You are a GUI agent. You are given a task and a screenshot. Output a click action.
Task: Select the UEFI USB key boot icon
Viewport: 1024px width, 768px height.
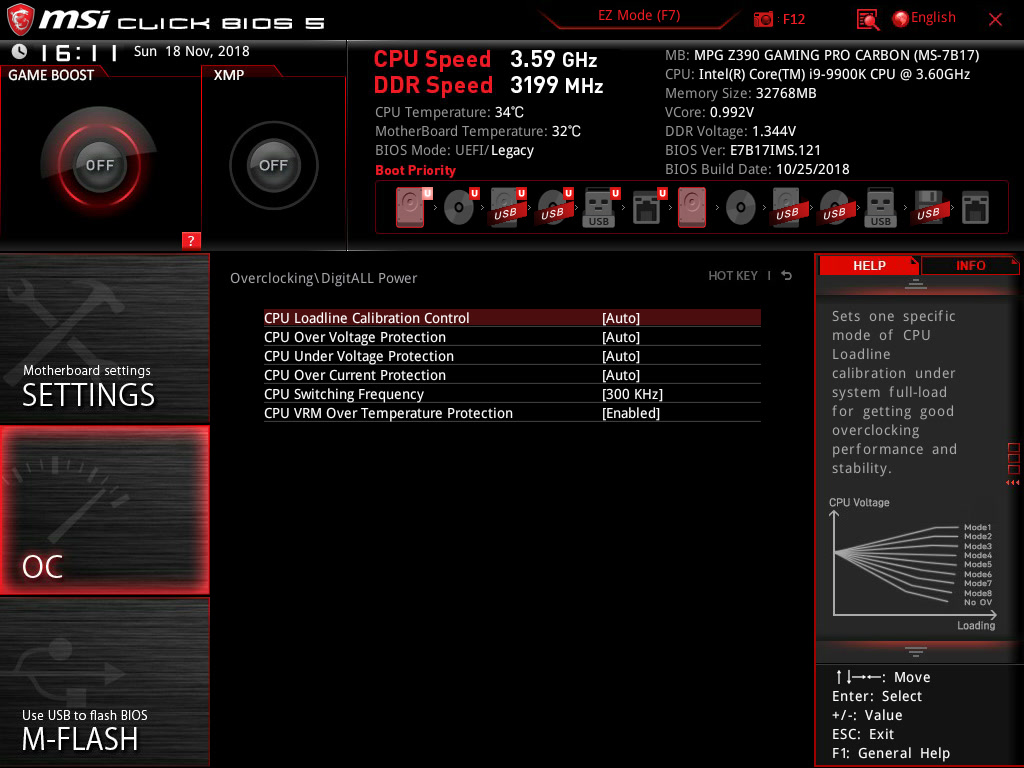coord(601,208)
